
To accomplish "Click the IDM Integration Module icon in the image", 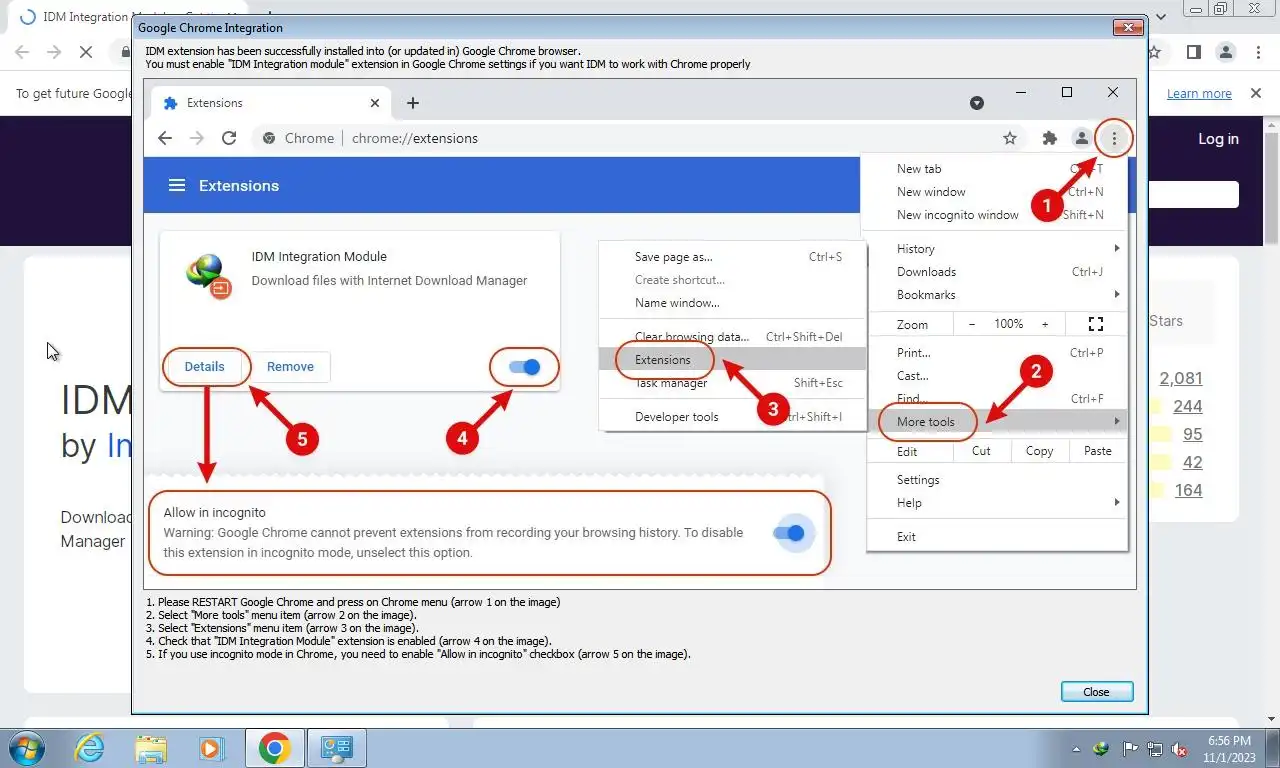I will click(x=209, y=276).
